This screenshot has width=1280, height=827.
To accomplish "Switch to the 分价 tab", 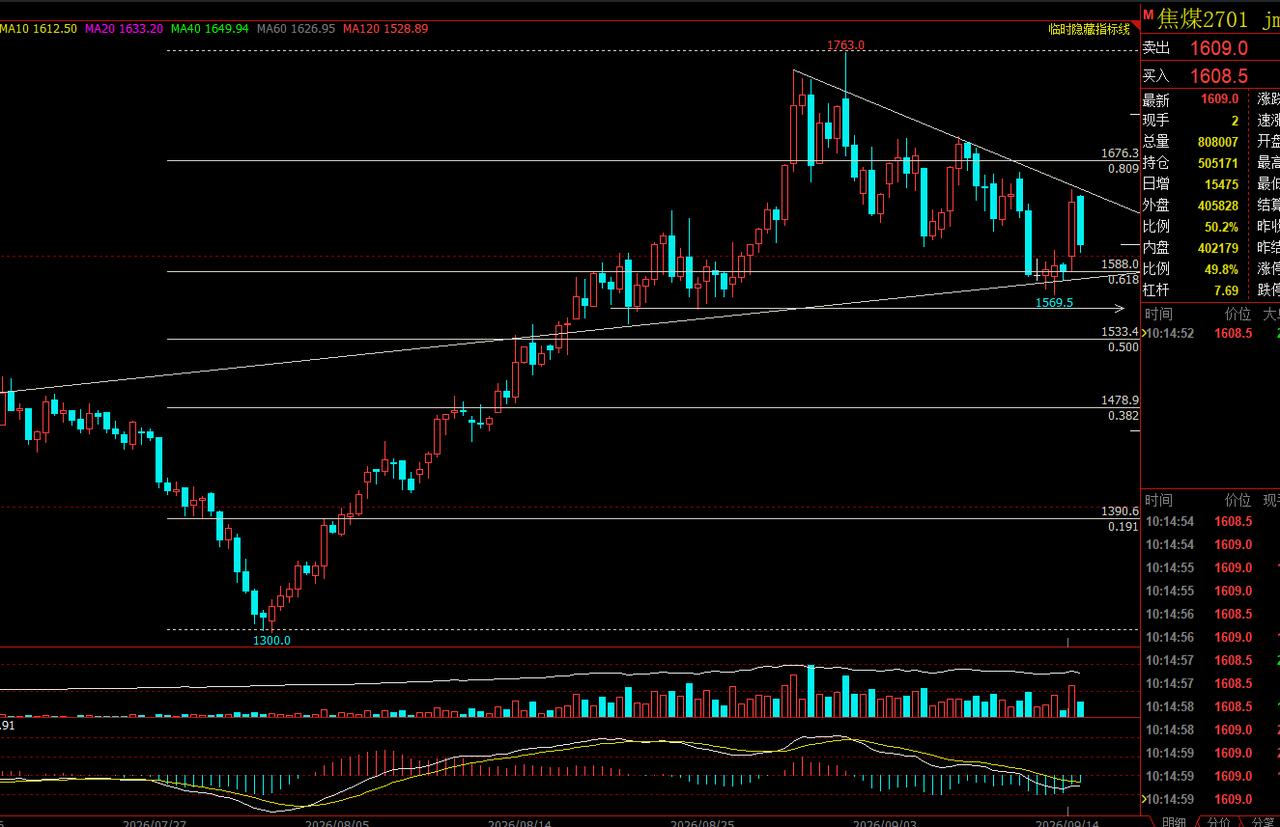I will tap(1218, 821).
